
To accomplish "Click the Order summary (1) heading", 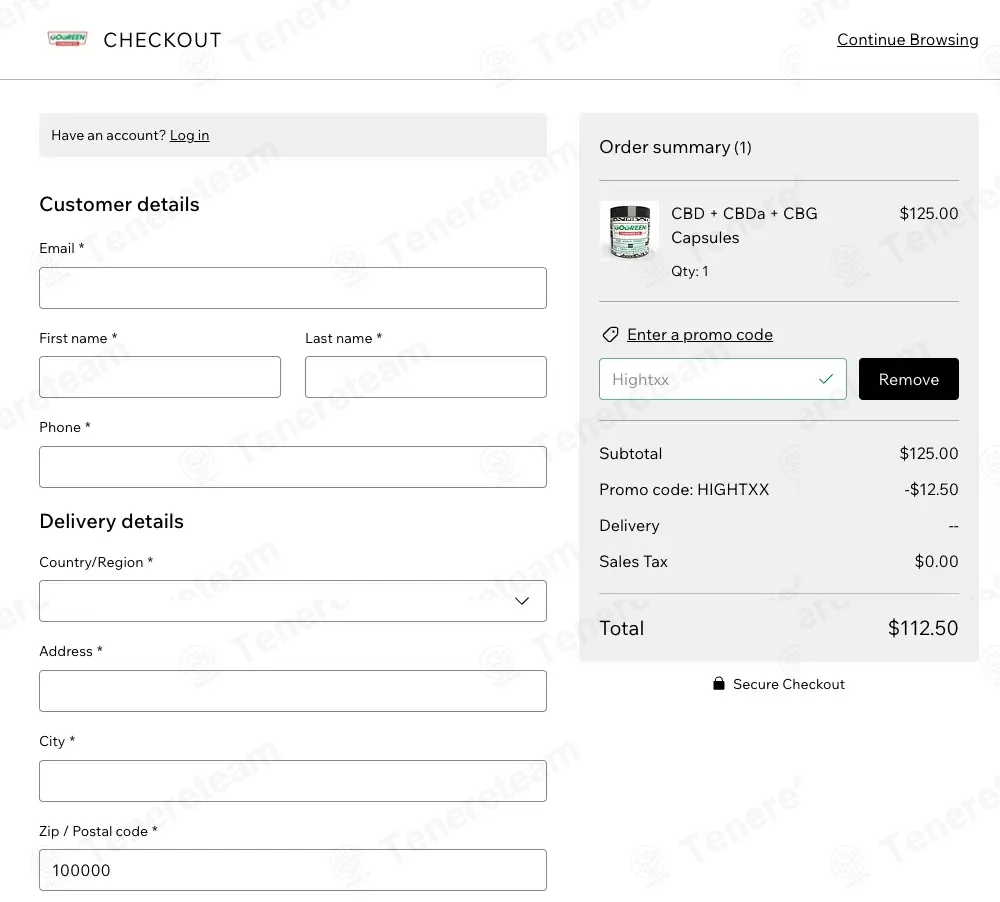I will [x=675, y=147].
